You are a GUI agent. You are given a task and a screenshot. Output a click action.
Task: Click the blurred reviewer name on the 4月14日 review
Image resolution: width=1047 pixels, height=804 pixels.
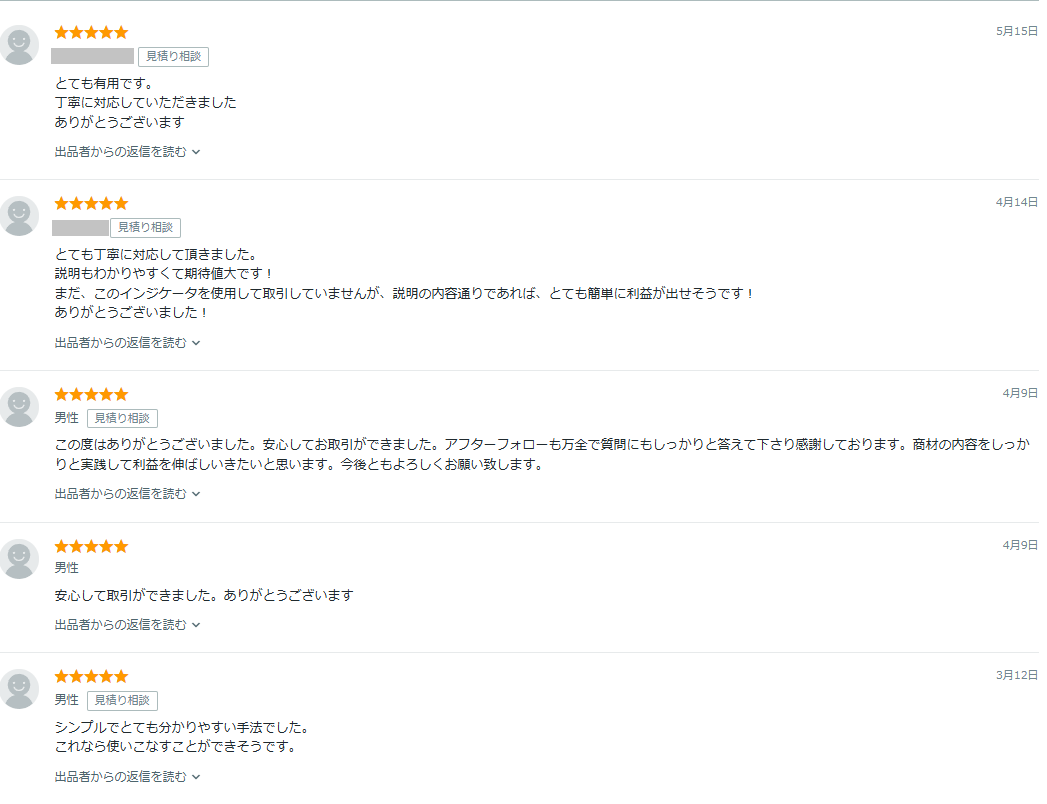pyautogui.click(x=80, y=228)
